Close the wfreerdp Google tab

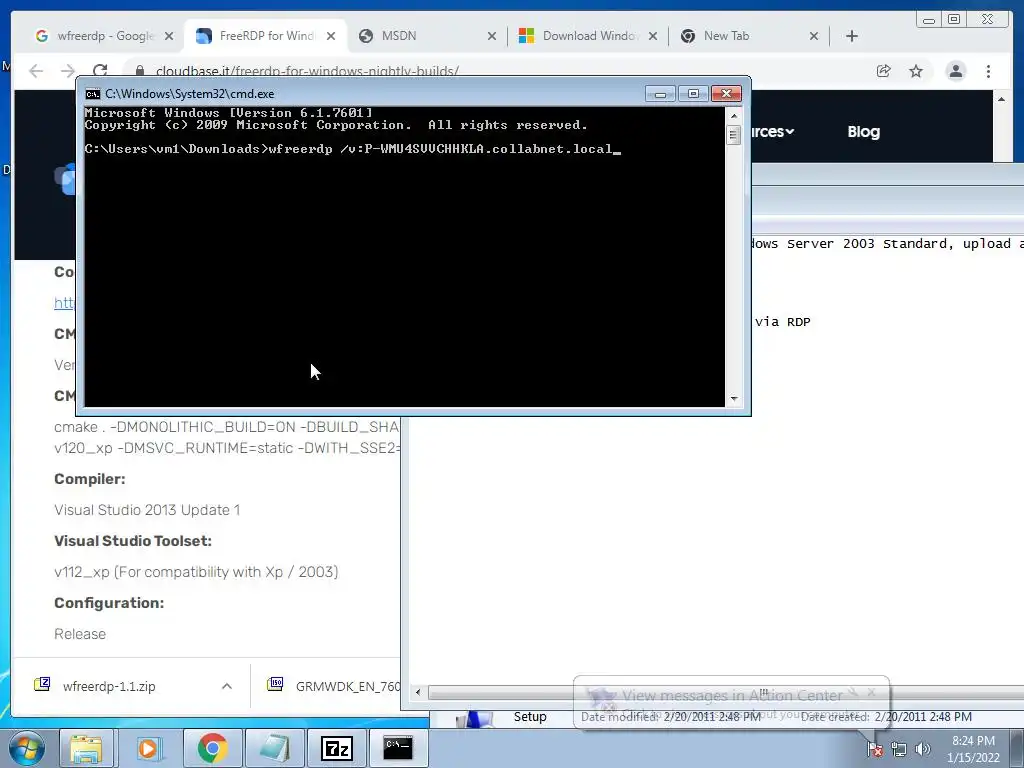pos(169,36)
